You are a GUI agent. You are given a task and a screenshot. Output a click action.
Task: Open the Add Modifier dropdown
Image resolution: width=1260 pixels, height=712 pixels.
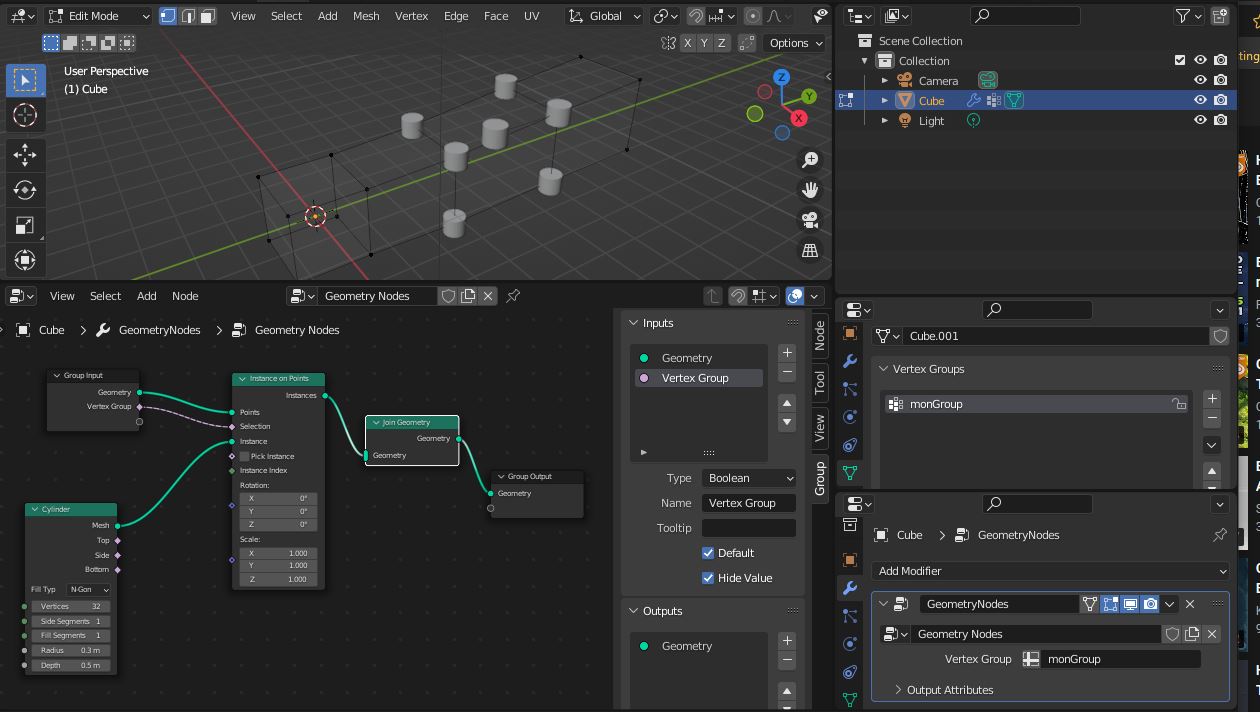[1050, 571]
